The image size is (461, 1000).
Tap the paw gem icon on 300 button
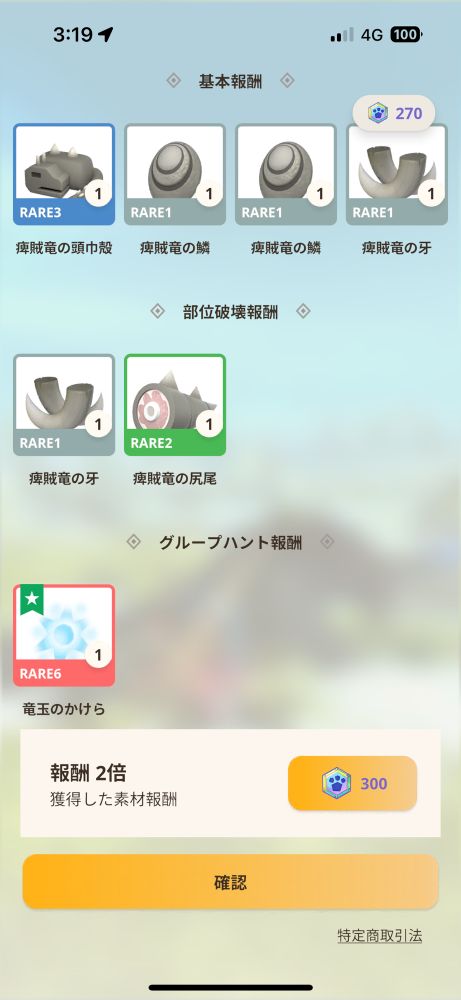point(336,783)
